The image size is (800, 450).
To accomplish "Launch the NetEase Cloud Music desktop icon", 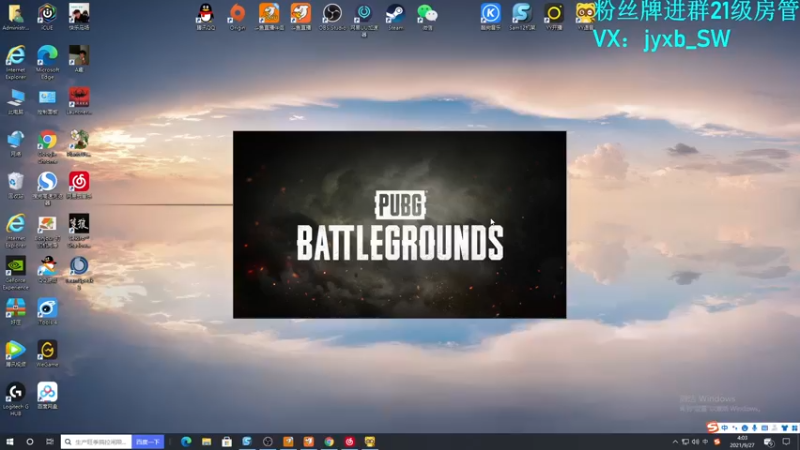I will pyautogui.click(x=79, y=185).
